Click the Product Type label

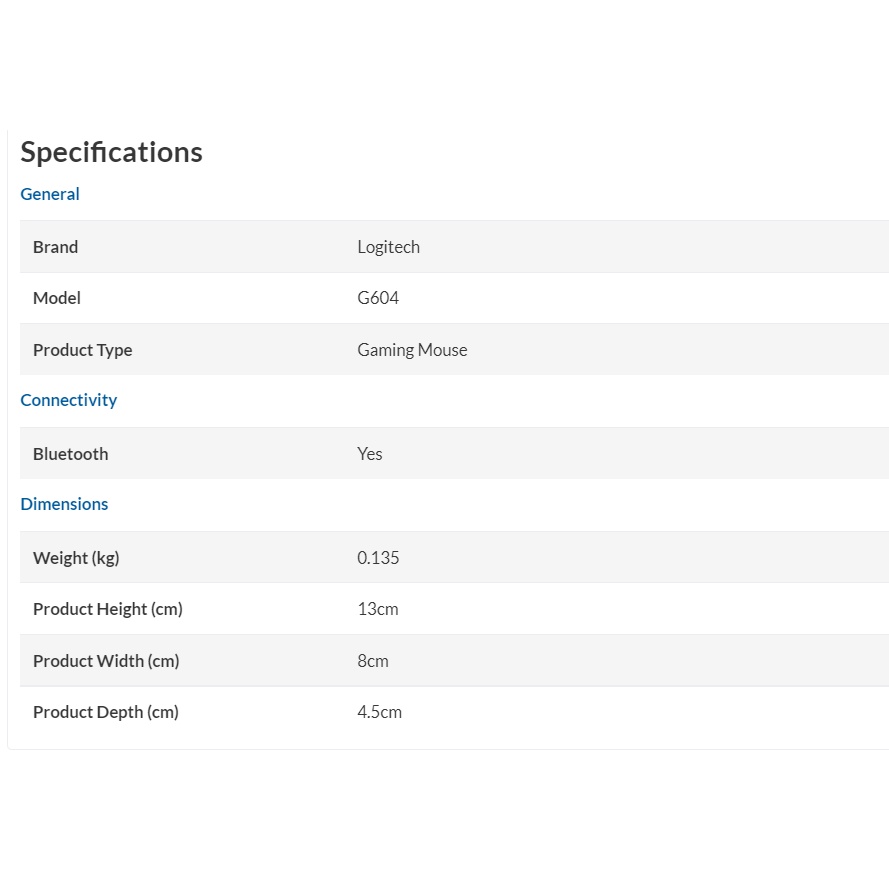pyautogui.click(x=82, y=350)
